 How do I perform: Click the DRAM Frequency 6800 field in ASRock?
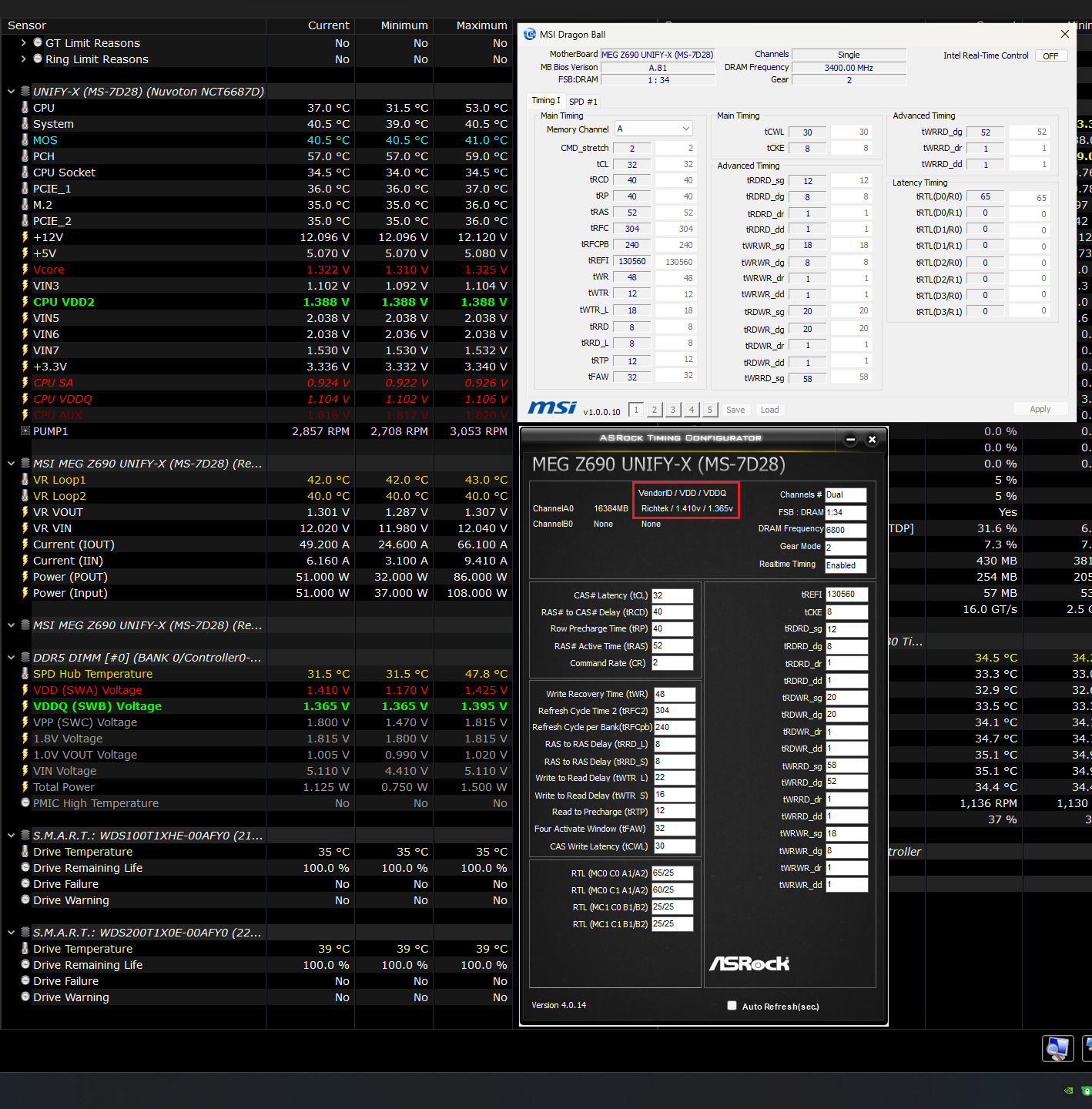[846, 530]
